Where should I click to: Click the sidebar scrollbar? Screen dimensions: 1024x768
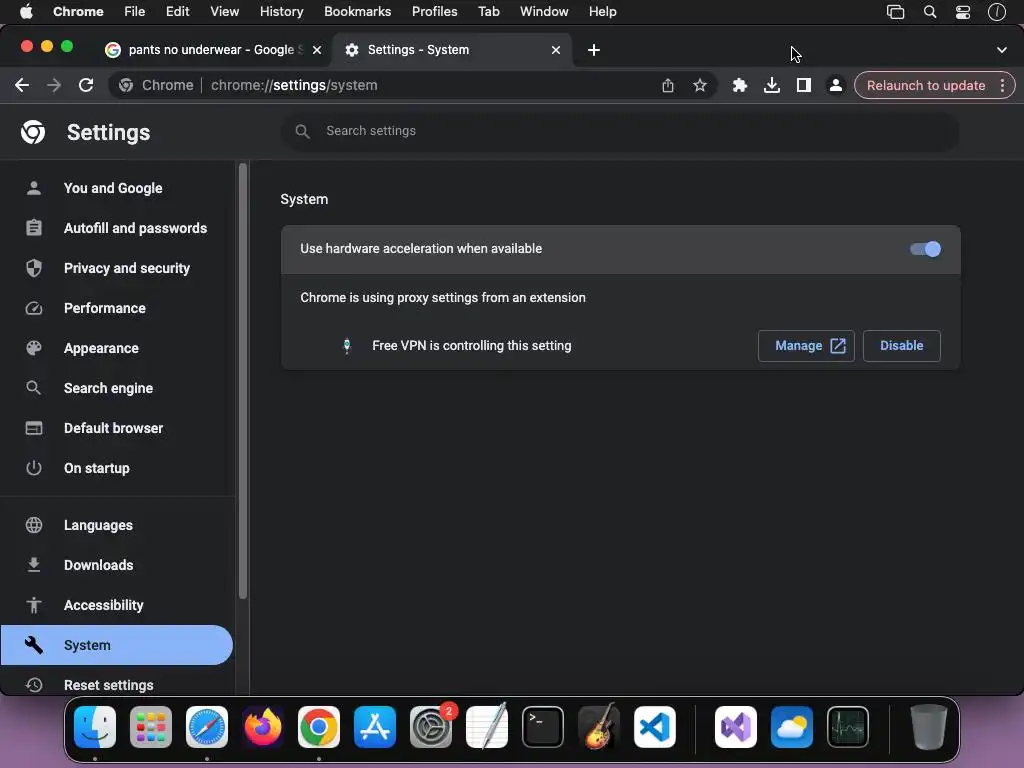pos(243,381)
